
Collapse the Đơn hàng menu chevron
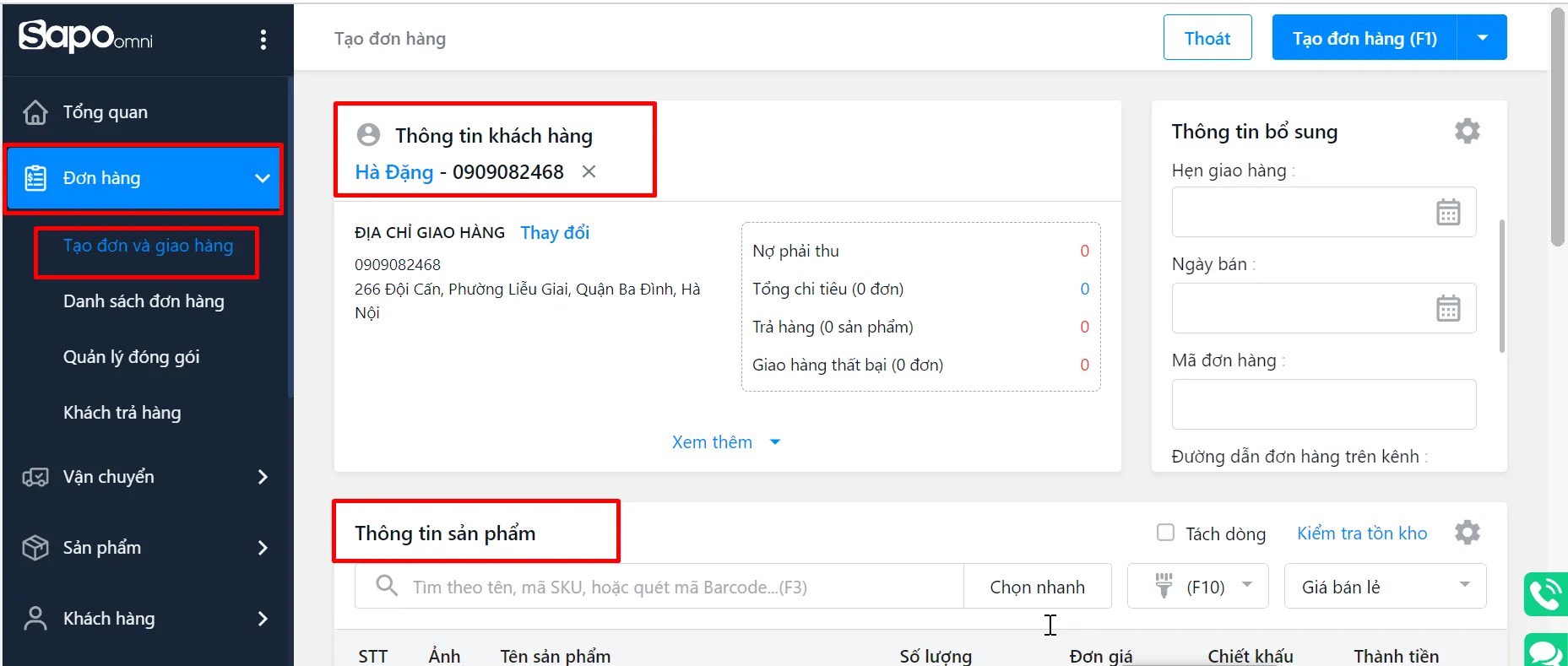[x=263, y=178]
